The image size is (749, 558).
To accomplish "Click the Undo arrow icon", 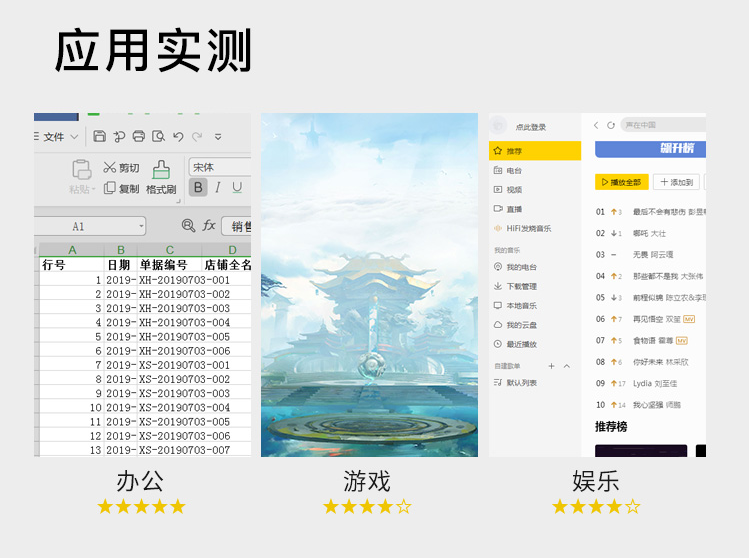I will click(x=178, y=136).
